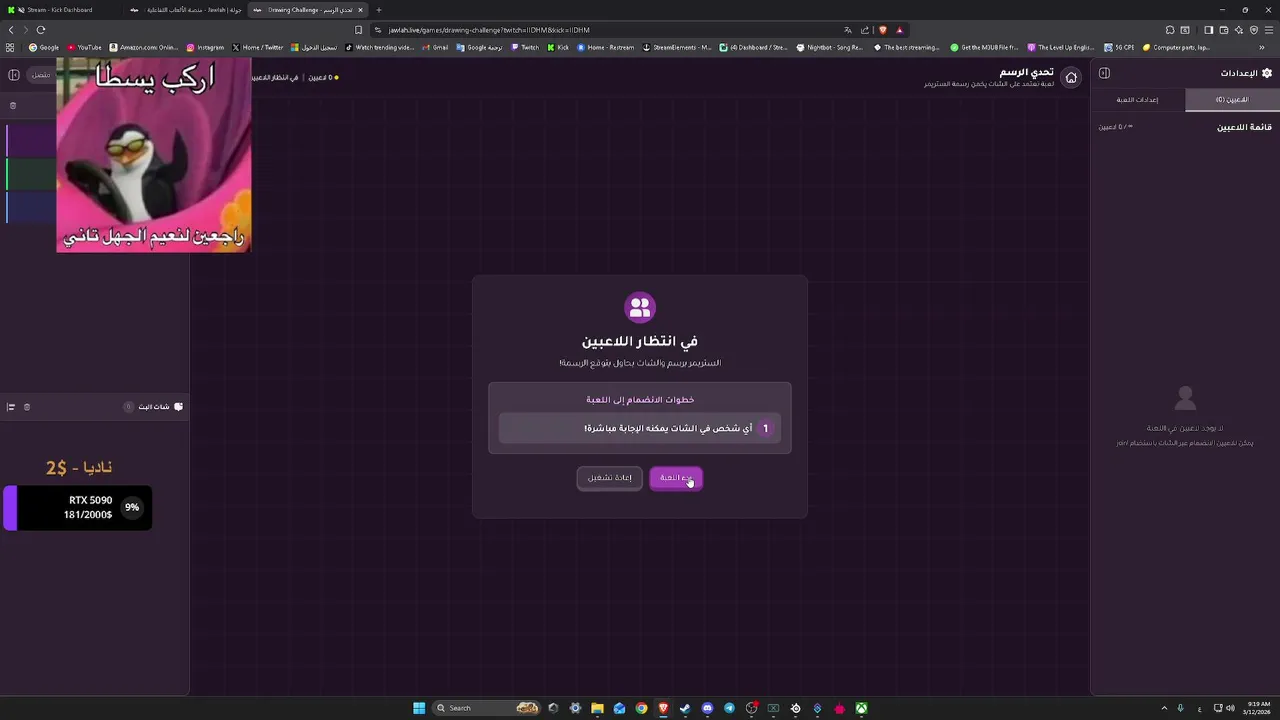Click the left panel toggle icon at top-left

click(x=14, y=75)
